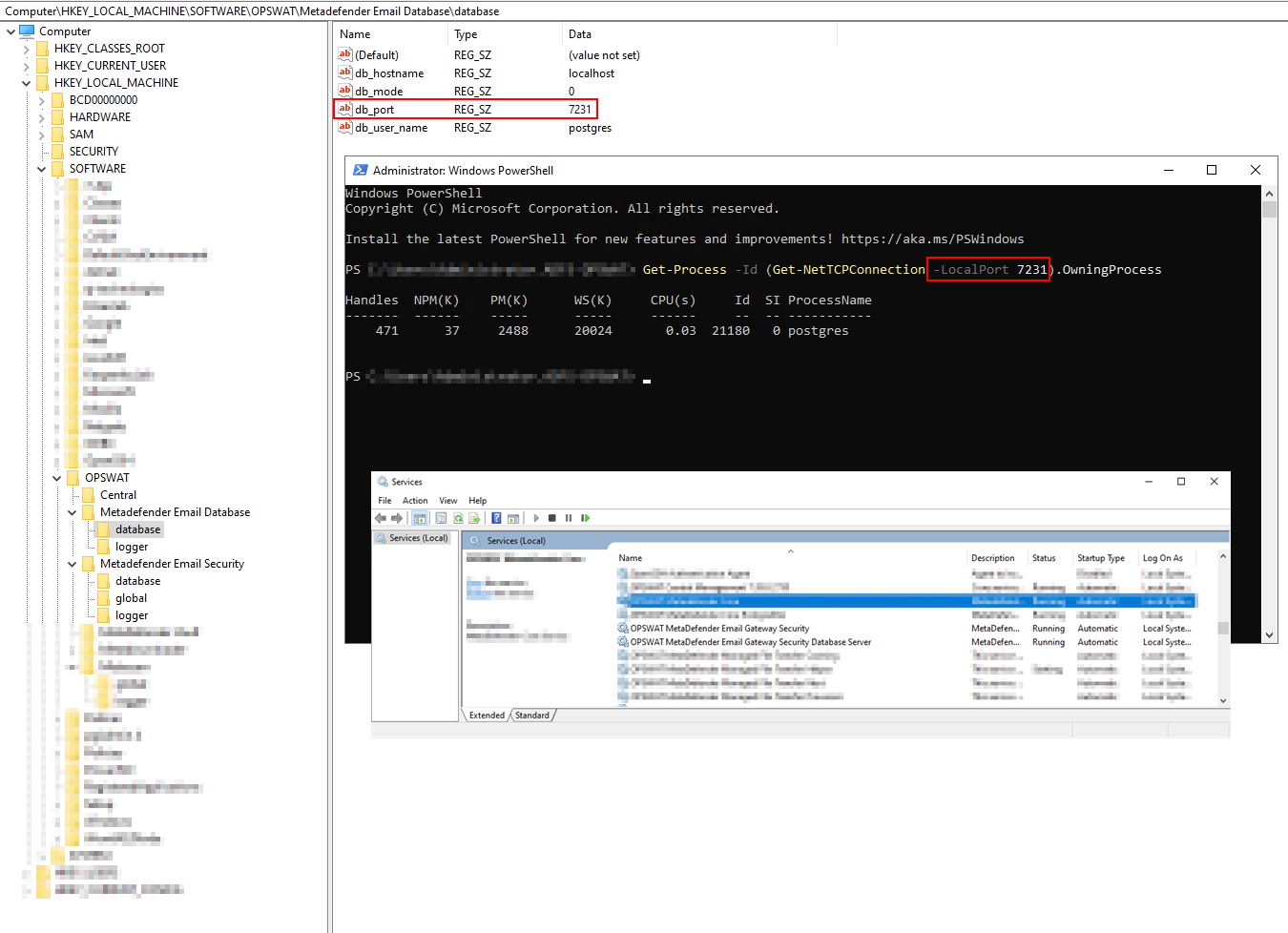Viewport: 1288px width, 933px height.
Task: Collapse the Metadefender Email Security key
Action: point(73,564)
